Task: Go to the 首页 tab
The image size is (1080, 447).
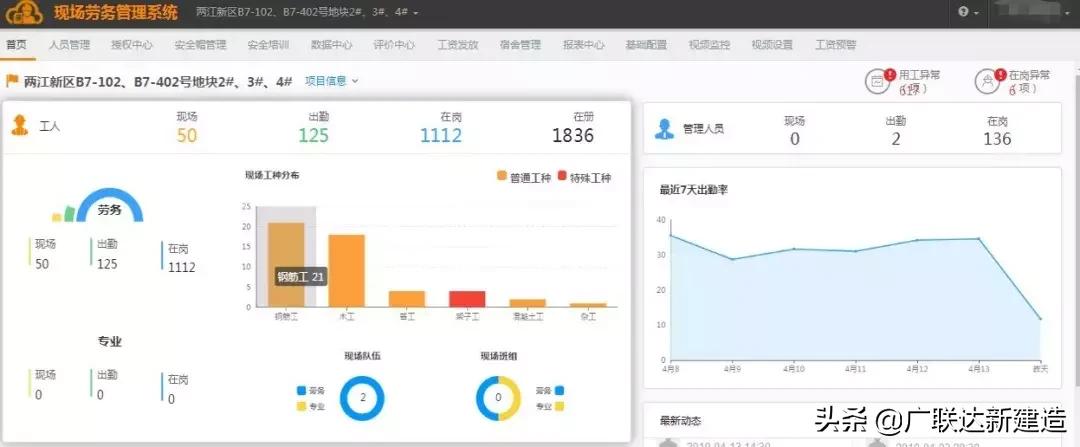Action: [x=17, y=45]
